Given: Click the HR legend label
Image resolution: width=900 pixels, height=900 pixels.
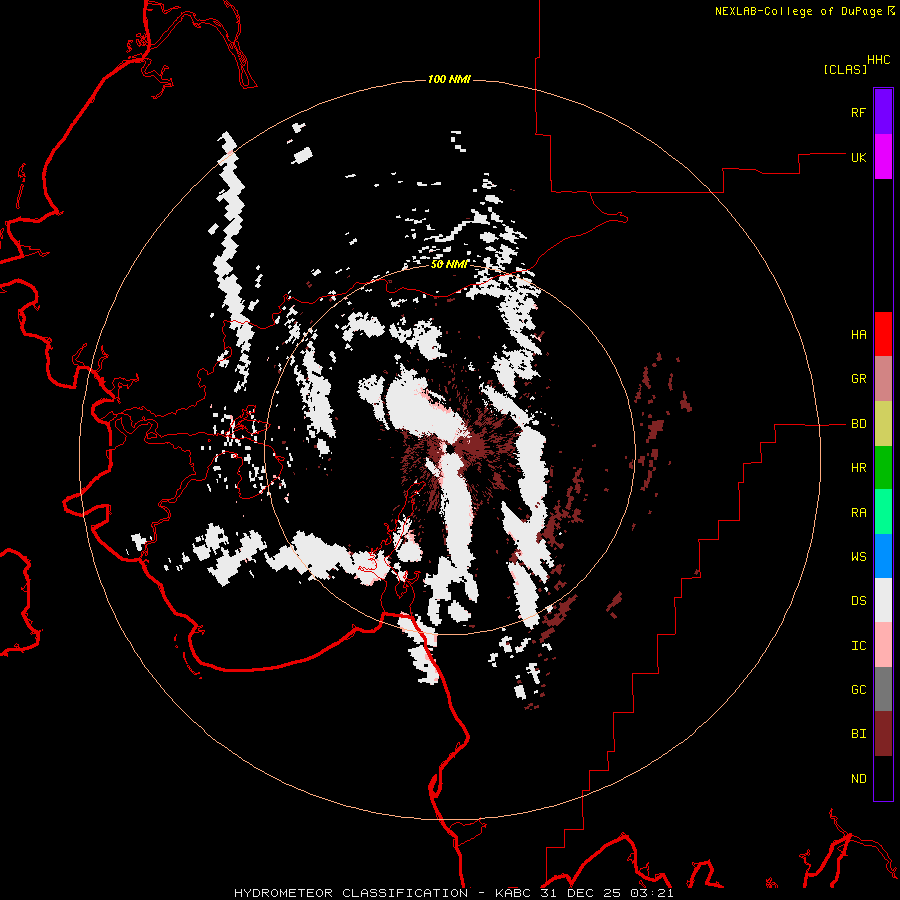Looking at the screenshot, I should pyautogui.click(x=858, y=468).
